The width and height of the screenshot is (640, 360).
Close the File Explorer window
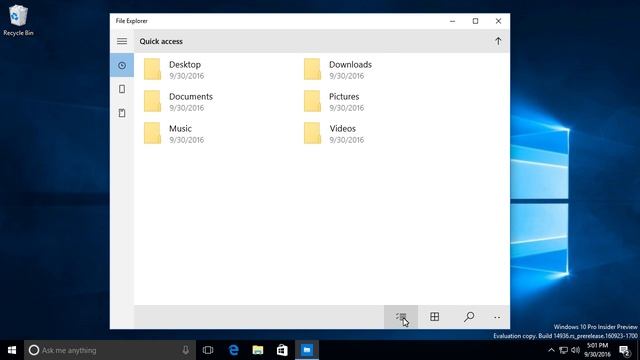(498, 21)
